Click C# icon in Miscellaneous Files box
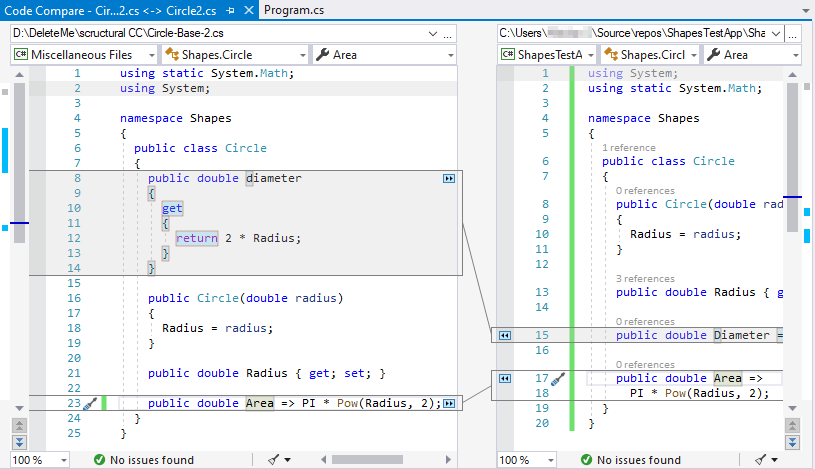The height and width of the screenshot is (469, 815). tap(21, 55)
